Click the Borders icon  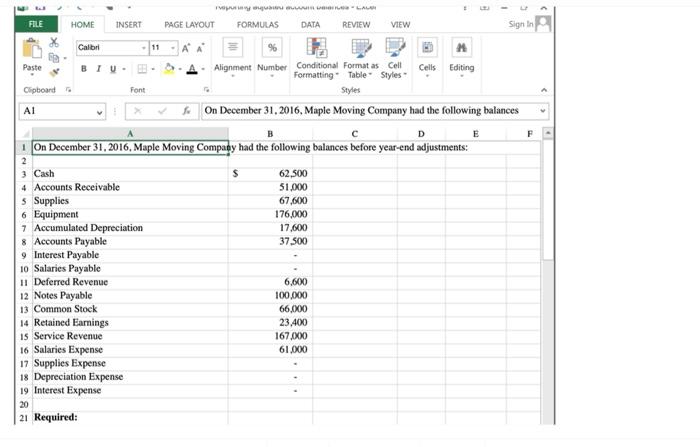pos(142,69)
